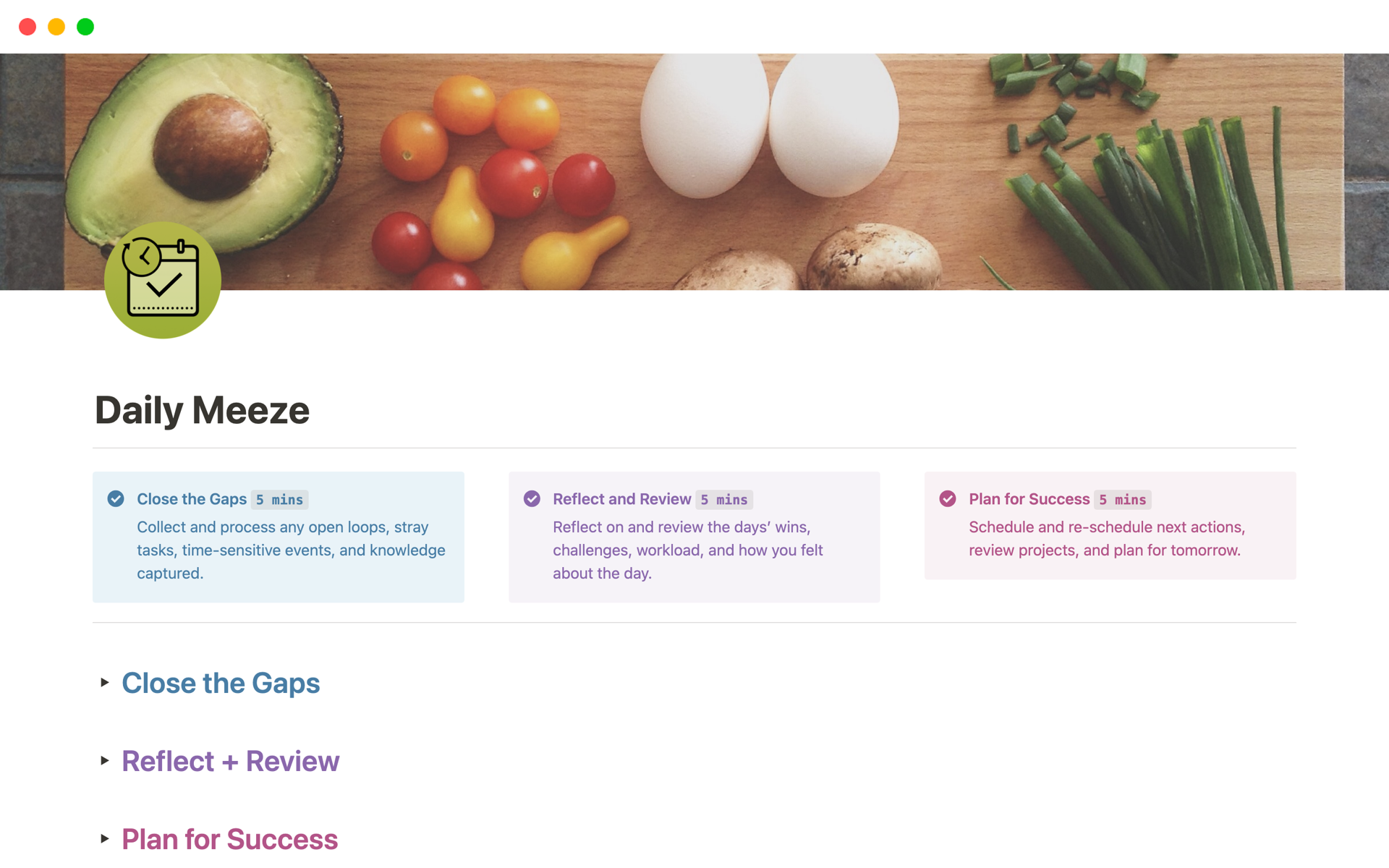
Task: Click the Reflect + Review toggle heading
Action: coord(230,761)
